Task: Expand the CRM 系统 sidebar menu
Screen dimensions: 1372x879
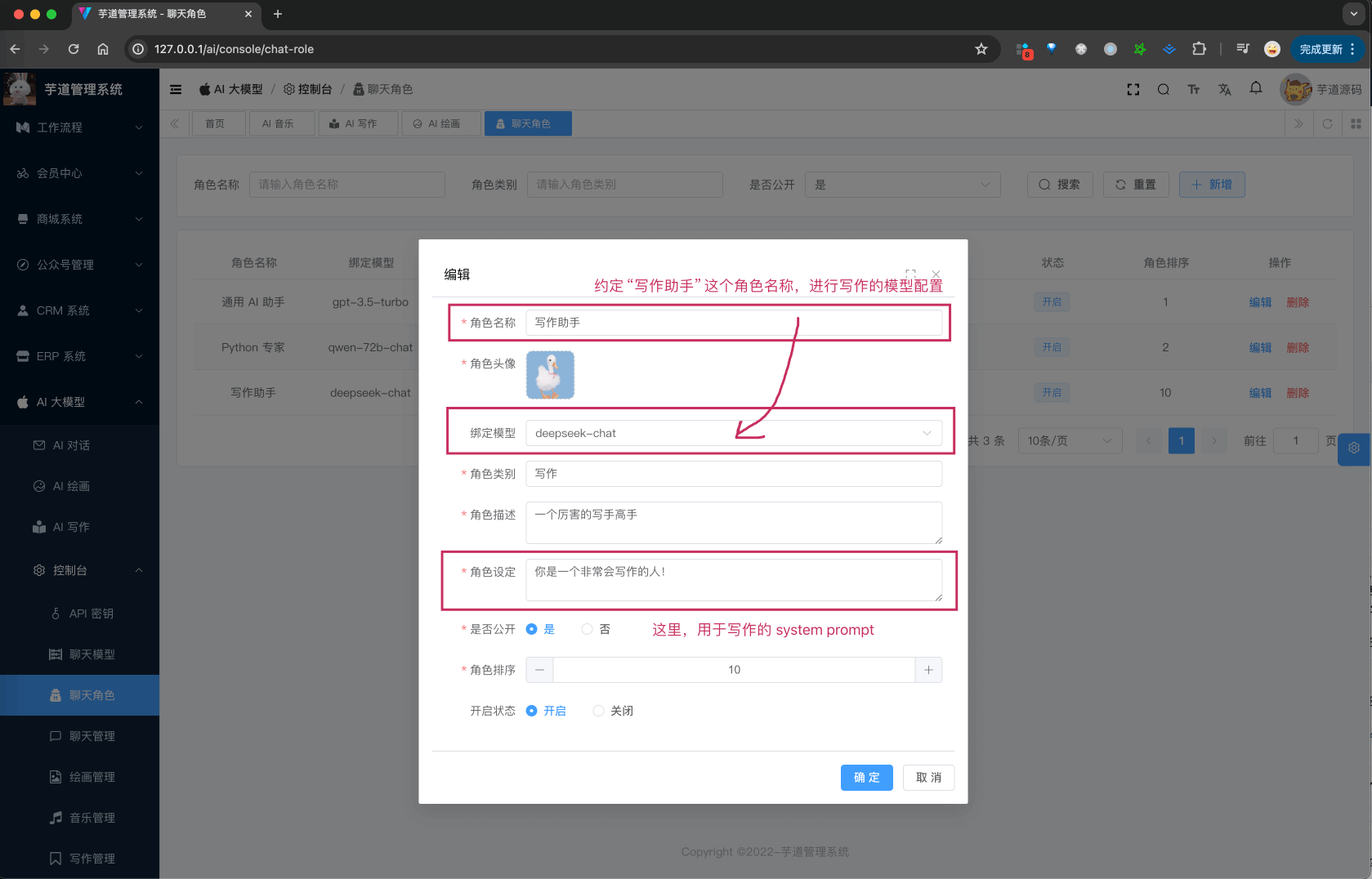Action: (79, 310)
